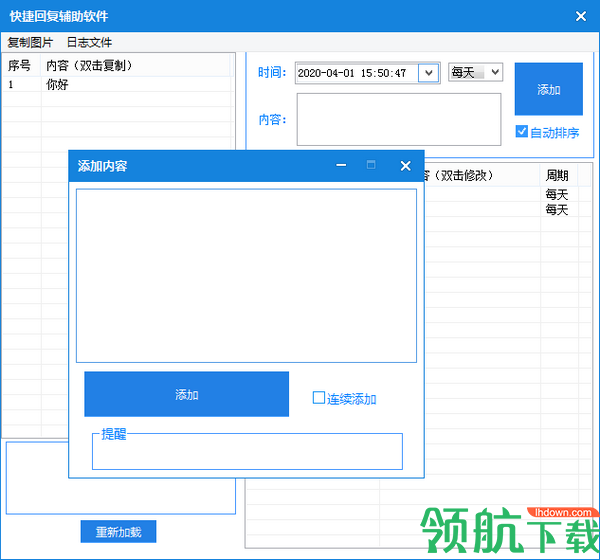Minimize the 添加内容 dialog

coord(341,165)
